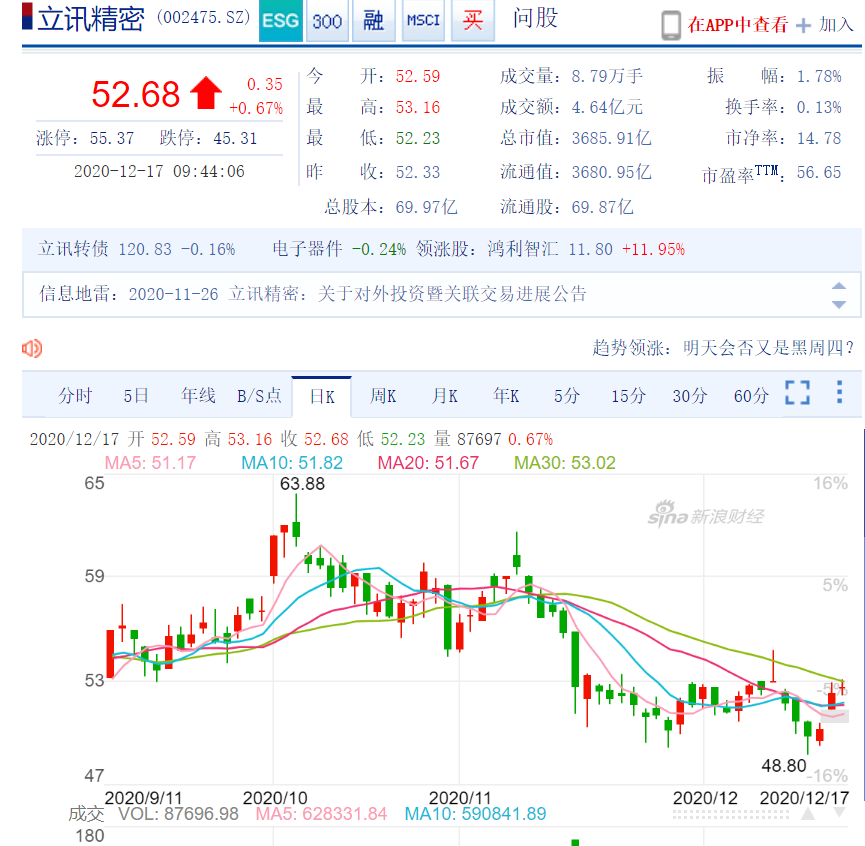Click the sound speaker icon

tap(32, 349)
